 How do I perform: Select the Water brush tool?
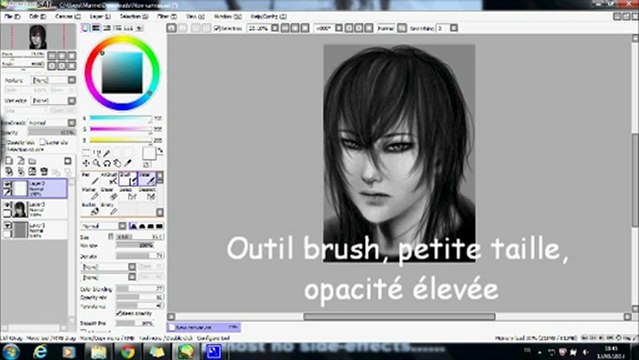coord(147,178)
